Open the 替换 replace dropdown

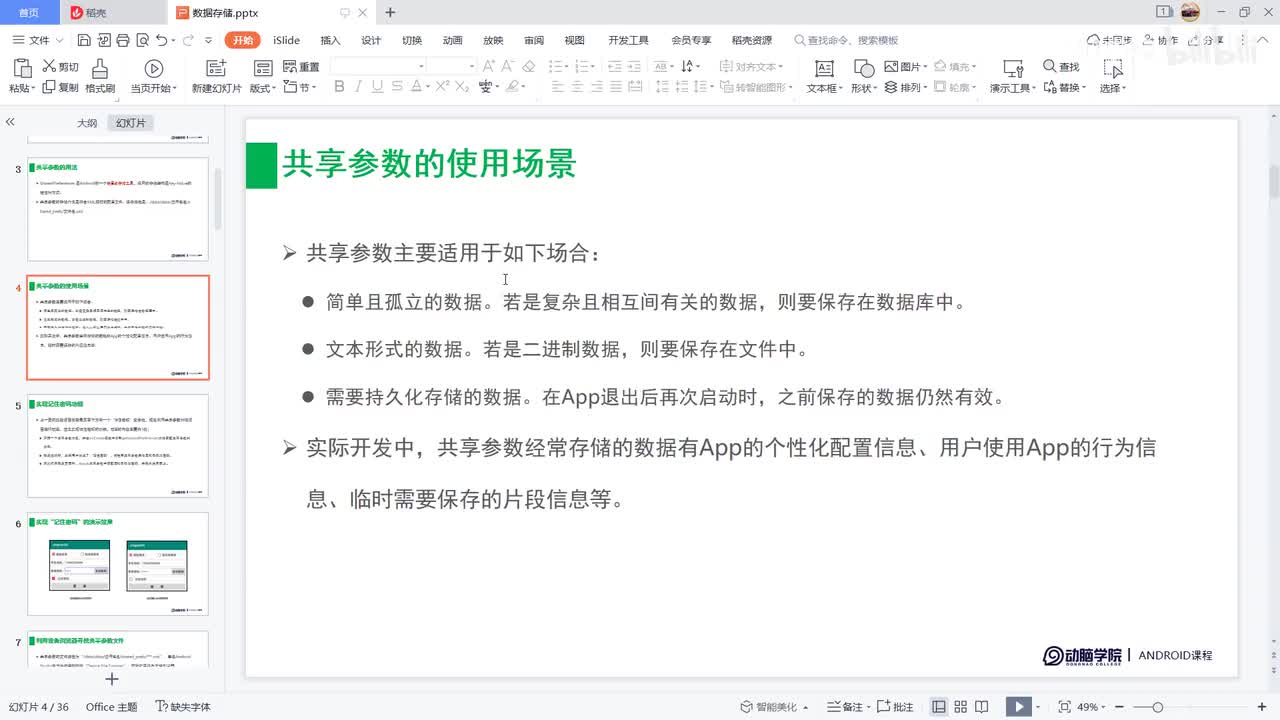point(1064,88)
